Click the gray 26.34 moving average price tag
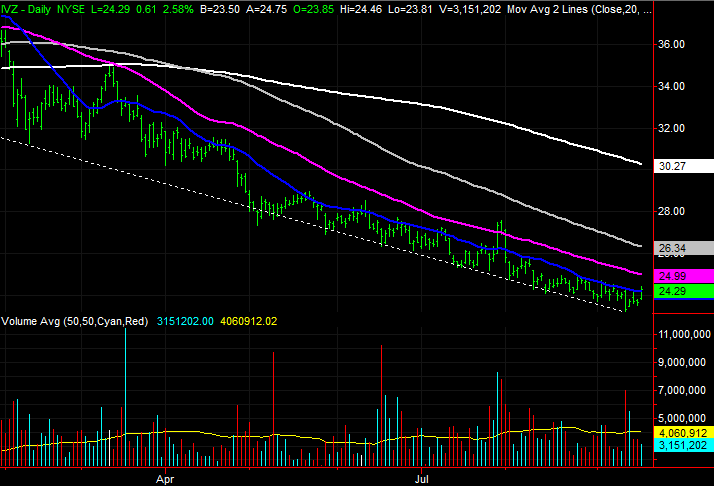 pyautogui.click(x=683, y=248)
